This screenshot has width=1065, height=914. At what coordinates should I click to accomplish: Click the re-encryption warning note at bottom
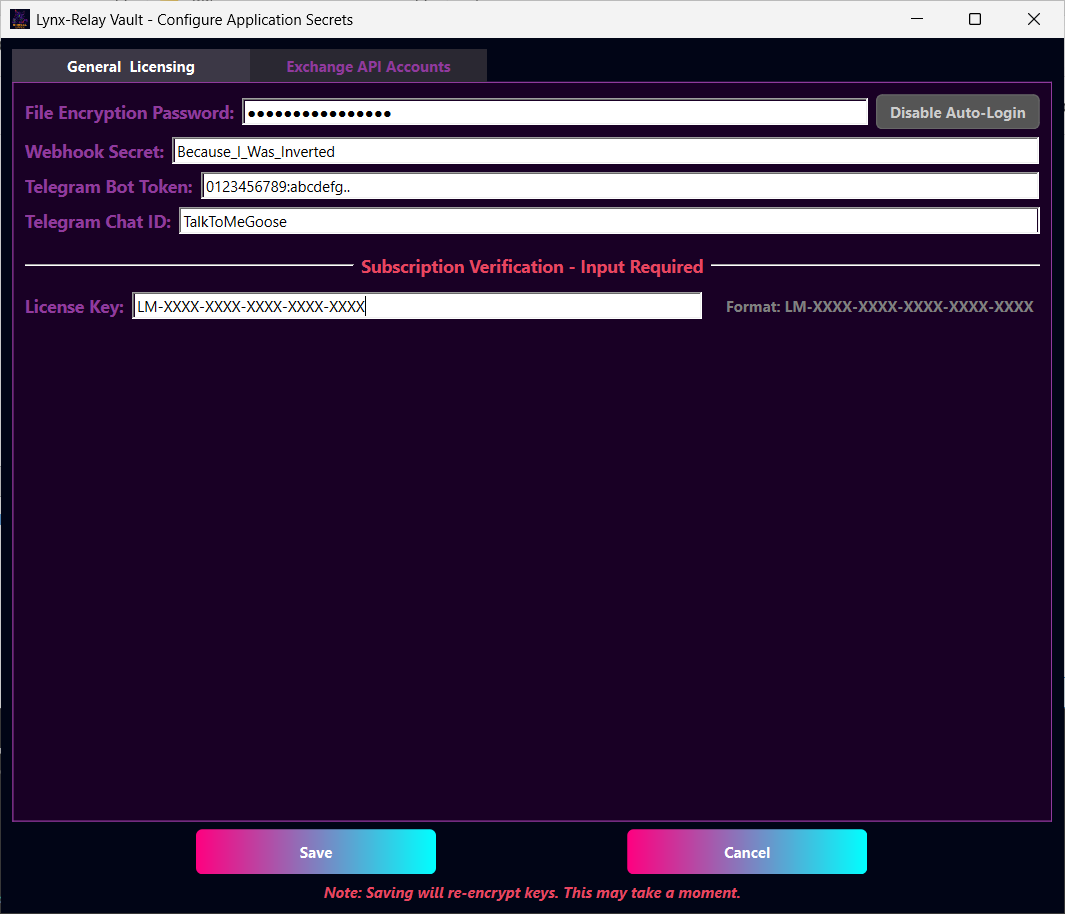(x=532, y=892)
